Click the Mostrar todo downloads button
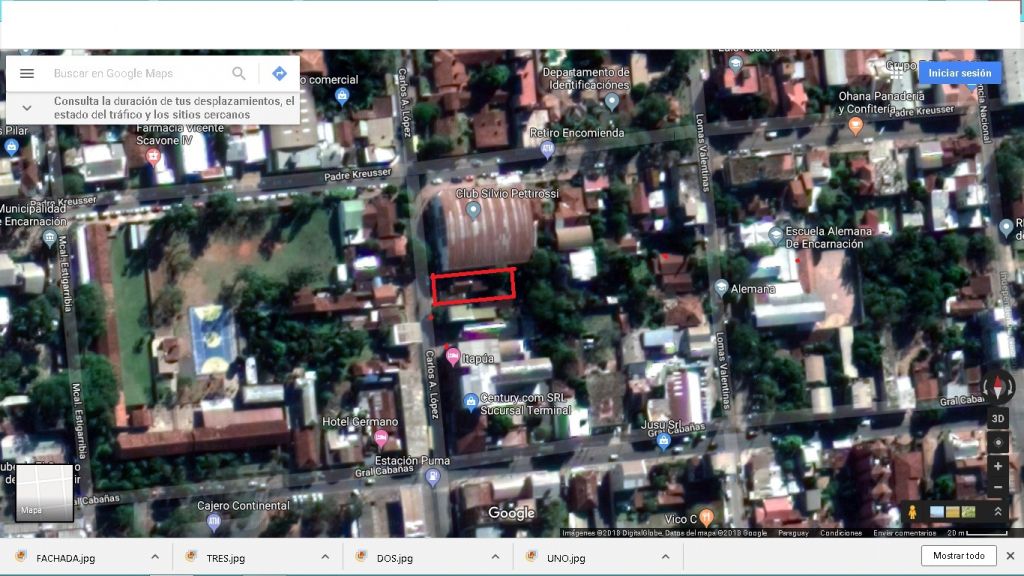Screen dimensions: 1024x576 [958, 556]
